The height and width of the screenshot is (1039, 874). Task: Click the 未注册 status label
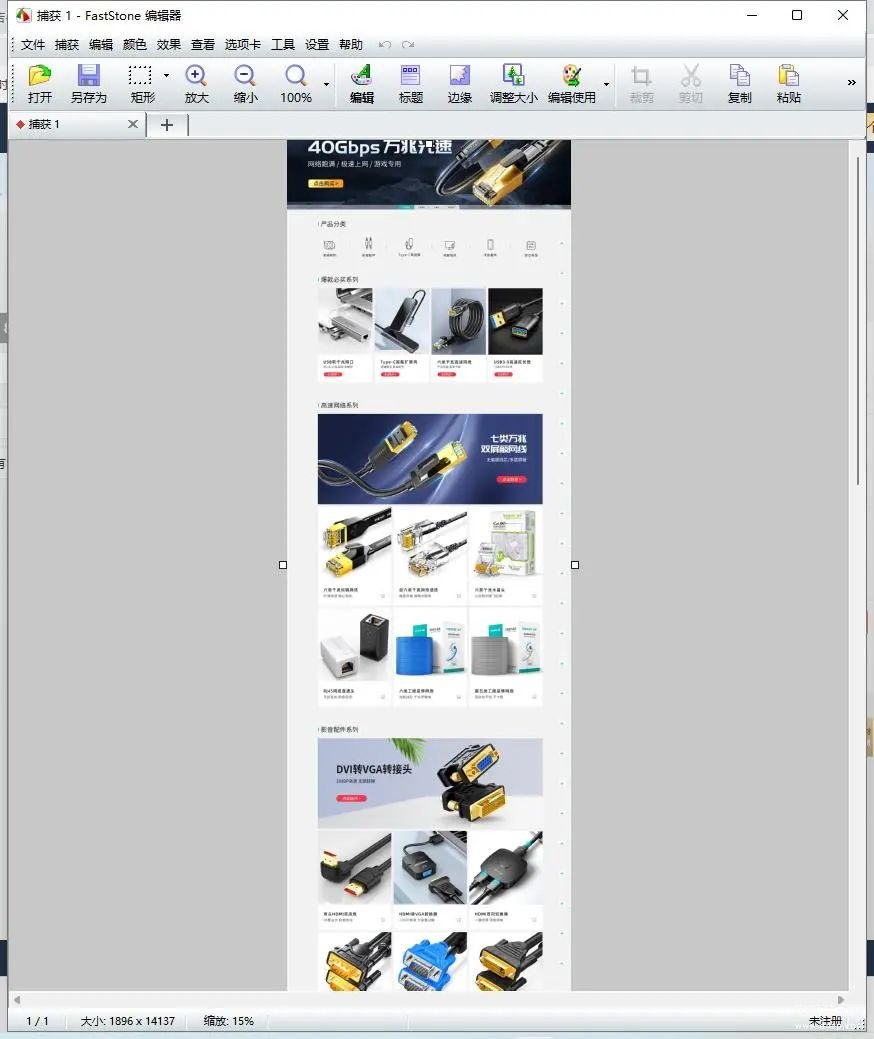tap(825, 1021)
